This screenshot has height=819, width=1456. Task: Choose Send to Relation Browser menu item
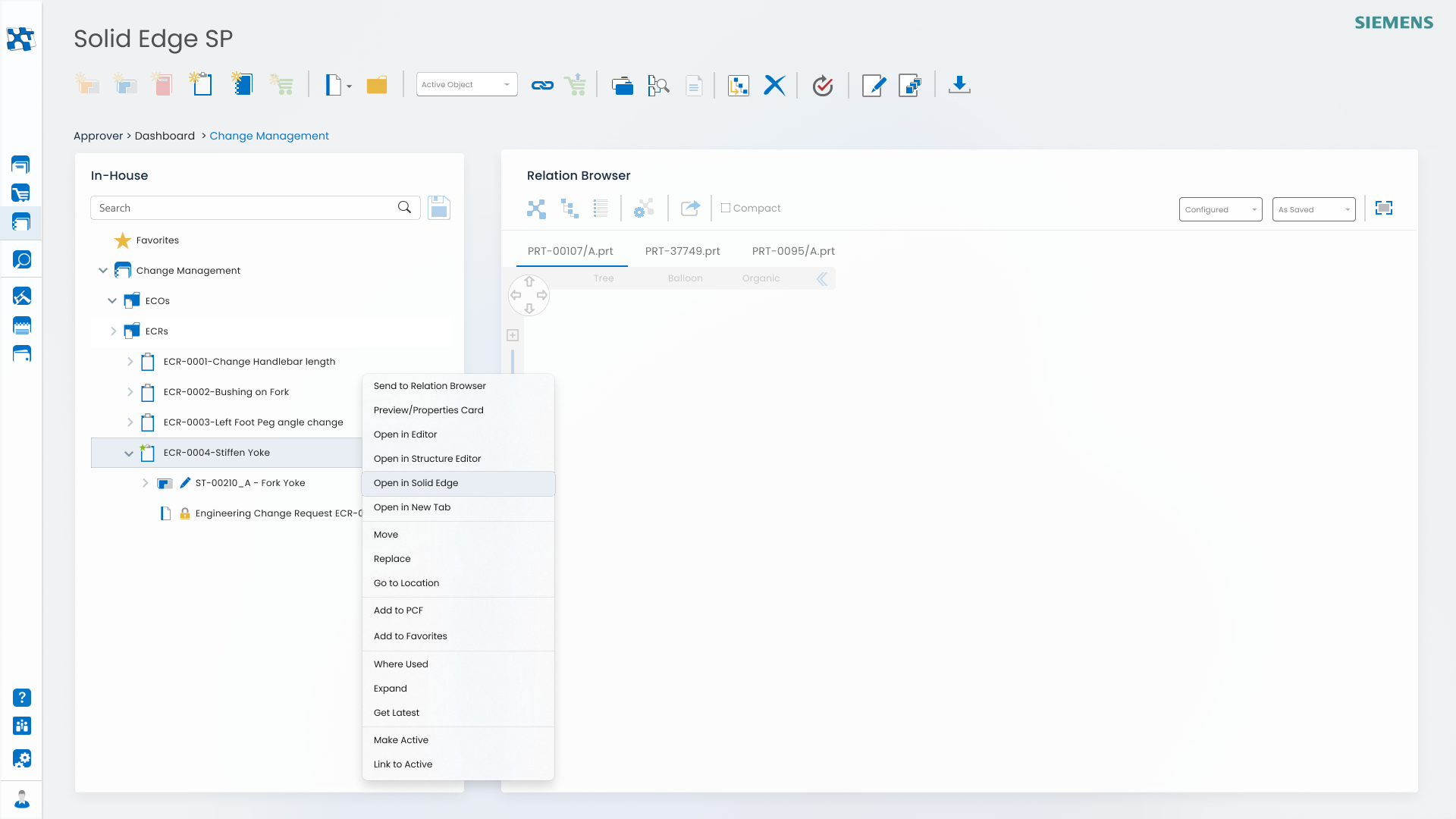pos(458,386)
